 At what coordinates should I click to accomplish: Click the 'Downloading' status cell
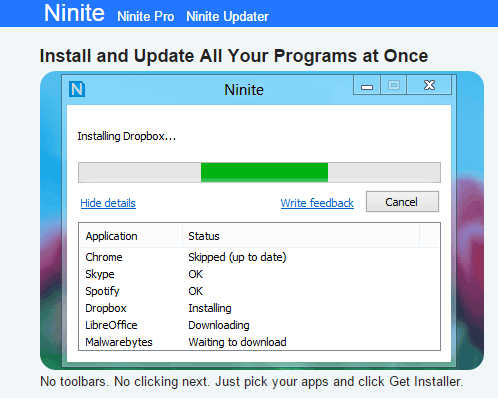(x=219, y=325)
